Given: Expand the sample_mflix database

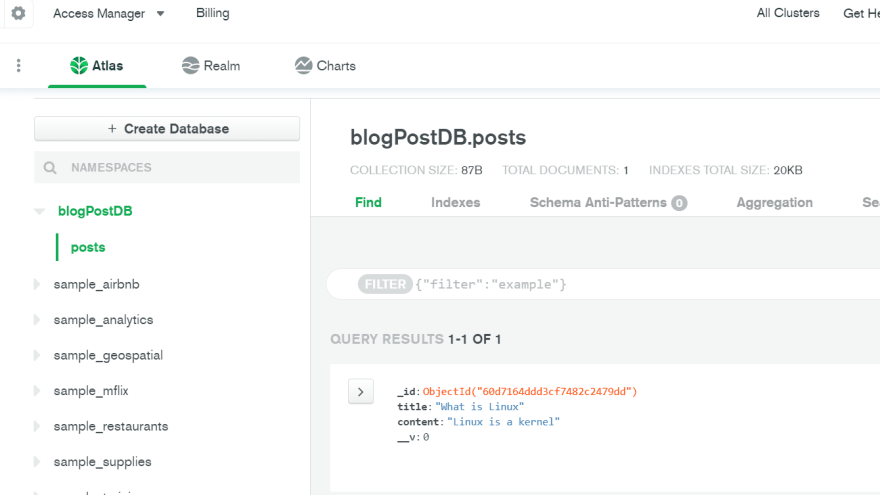Looking at the screenshot, I should tap(37, 391).
